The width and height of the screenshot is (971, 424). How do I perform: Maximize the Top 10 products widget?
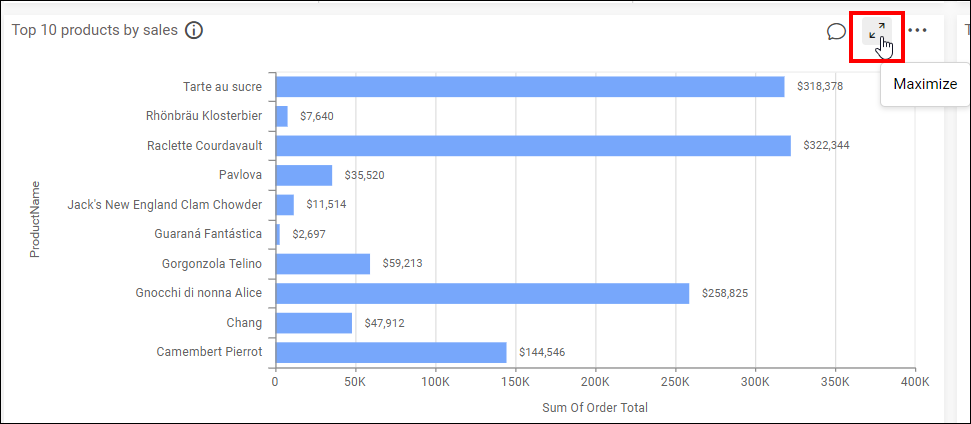point(876,32)
